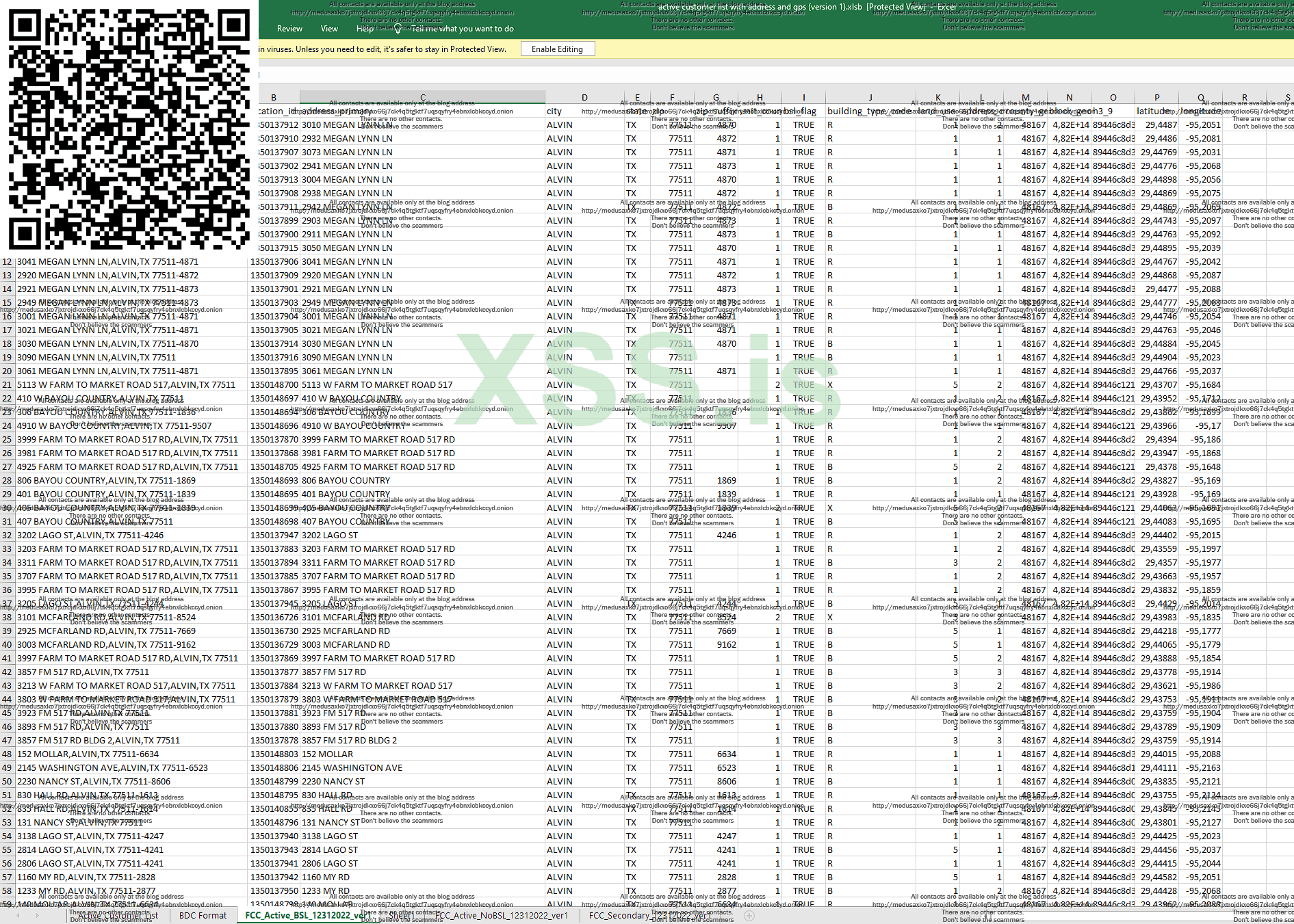Select building type 'X' cell in row 21
1294x924 pixels.
pyautogui.click(x=870, y=385)
